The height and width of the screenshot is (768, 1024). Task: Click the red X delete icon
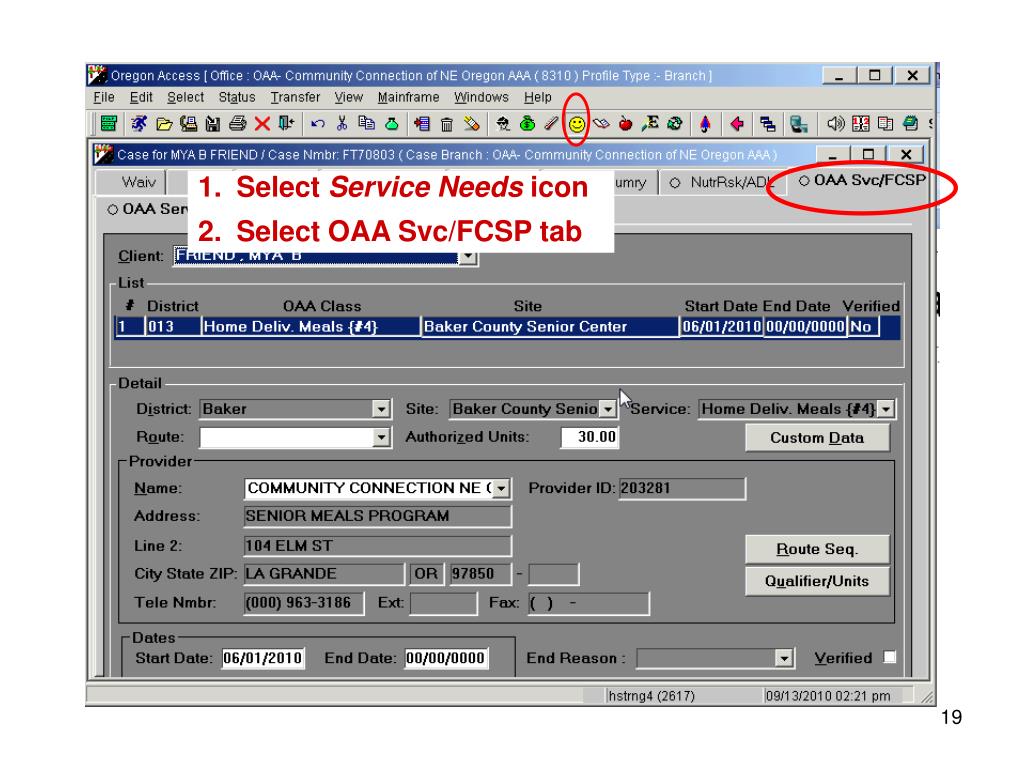[263, 123]
